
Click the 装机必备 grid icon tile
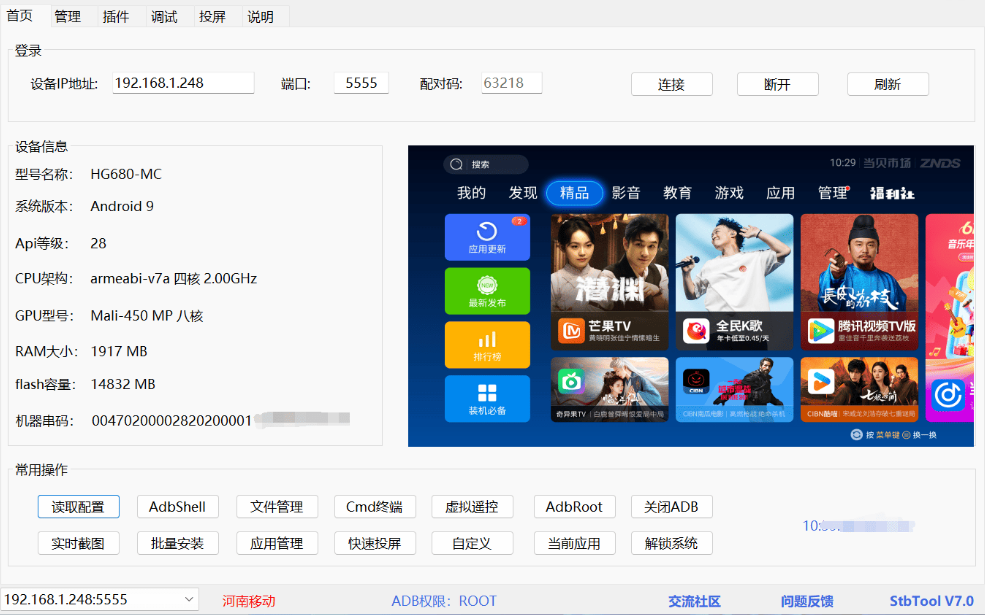[487, 399]
